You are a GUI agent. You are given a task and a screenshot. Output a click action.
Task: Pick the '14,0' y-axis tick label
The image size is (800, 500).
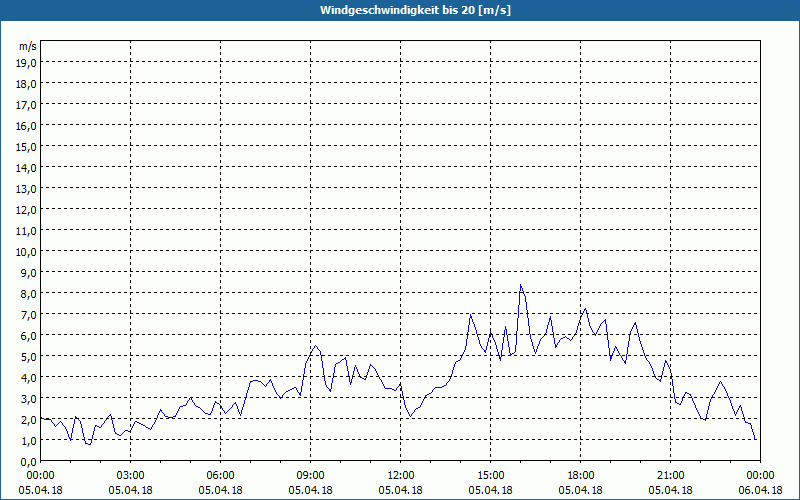[x=26, y=168]
